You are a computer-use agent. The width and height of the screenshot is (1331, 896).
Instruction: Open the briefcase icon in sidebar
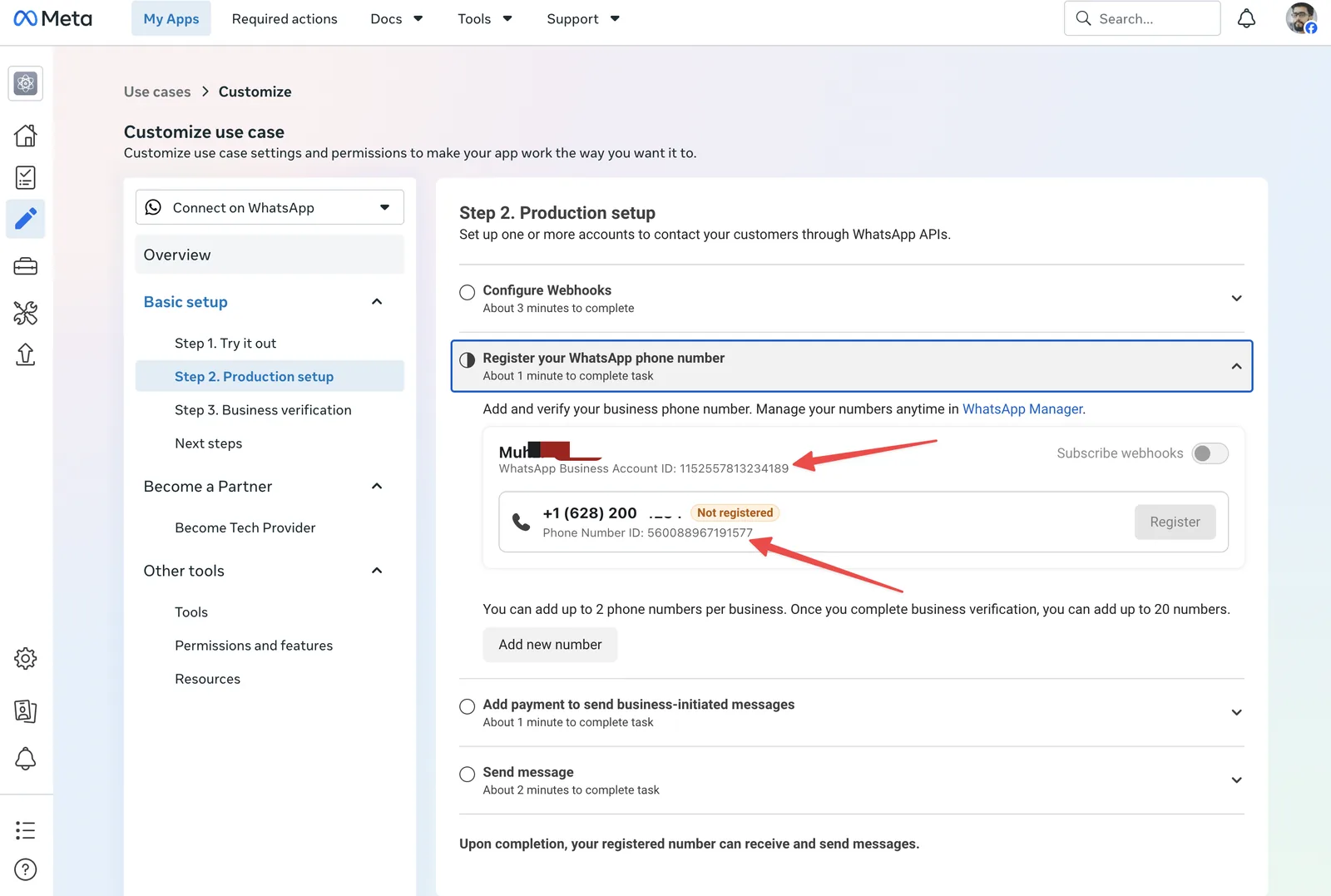(26, 266)
